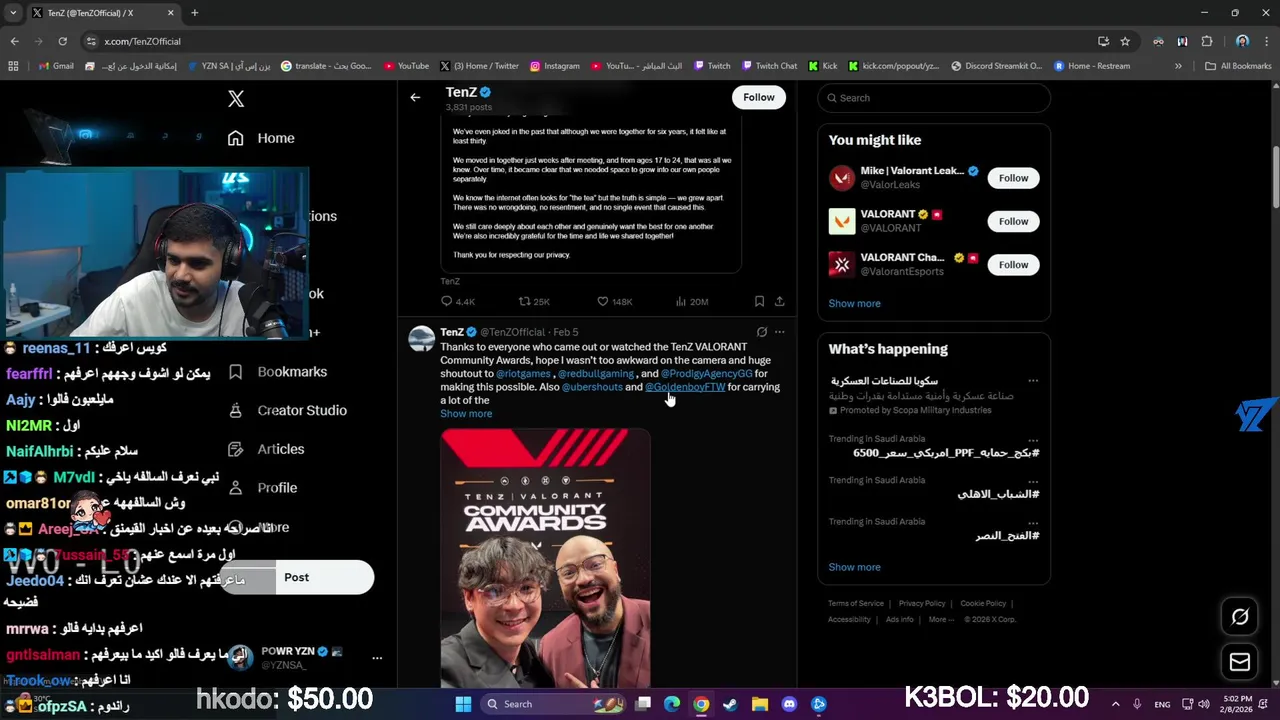Viewport: 1280px width, 720px height.
Task: Follow Mike | Valorant Leaks
Action: tap(1013, 178)
